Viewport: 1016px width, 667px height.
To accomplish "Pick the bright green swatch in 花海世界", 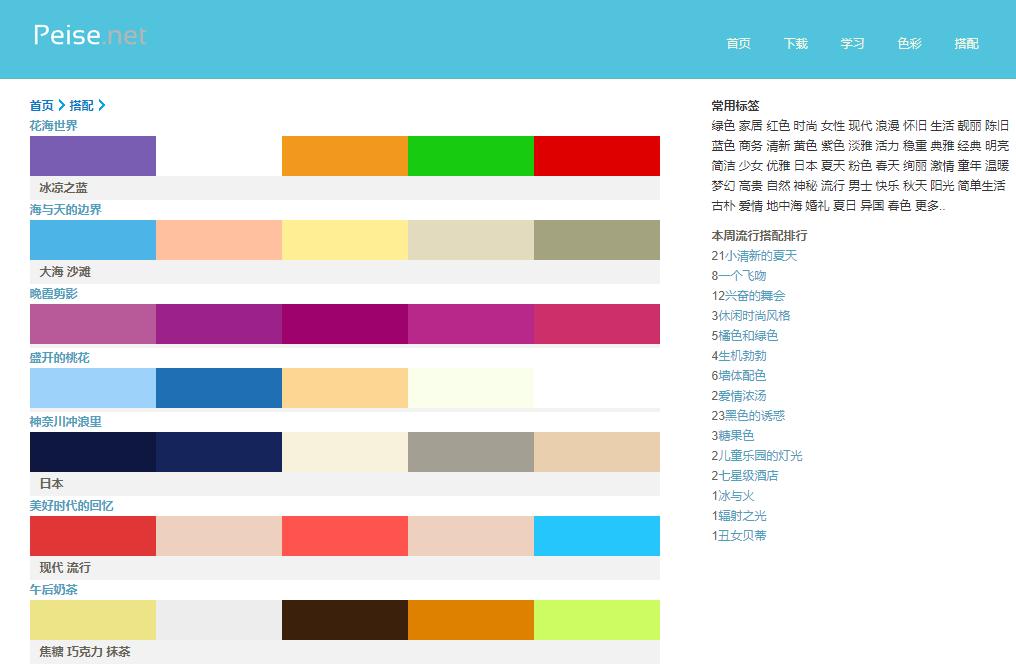I will coord(471,156).
